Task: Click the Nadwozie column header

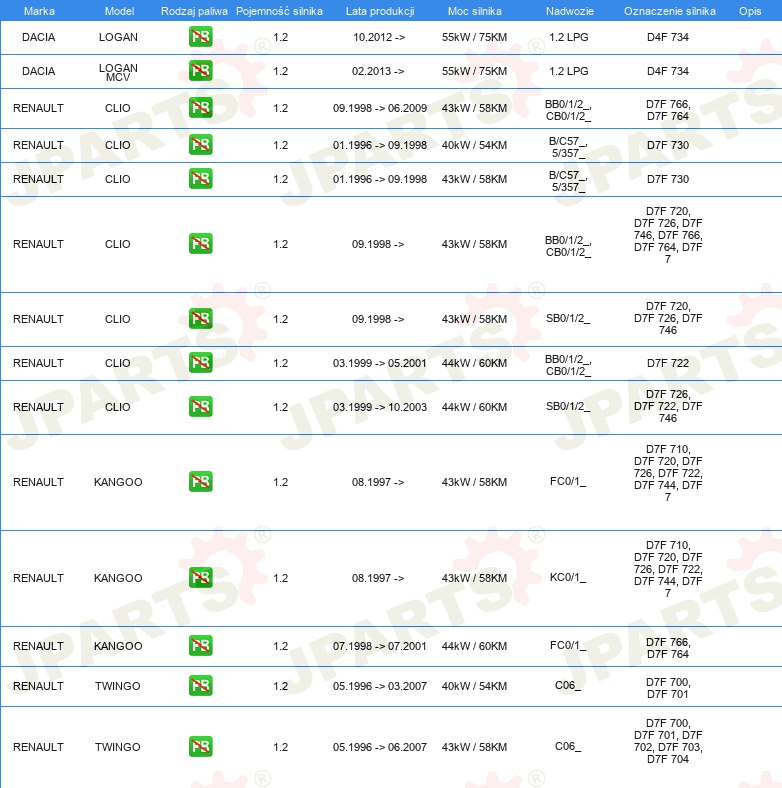Action: click(x=569, y=11)
